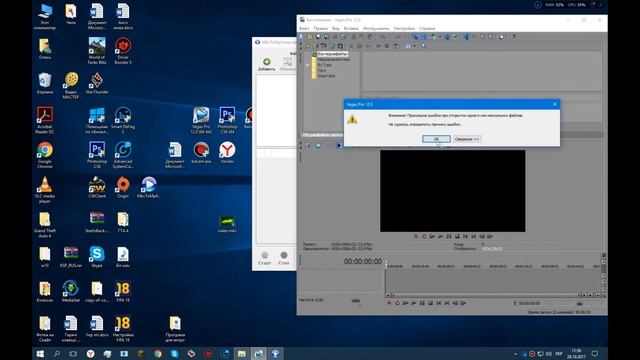
Task: Show hidden system tray icons arrow
Action: (x=516, y=353)
